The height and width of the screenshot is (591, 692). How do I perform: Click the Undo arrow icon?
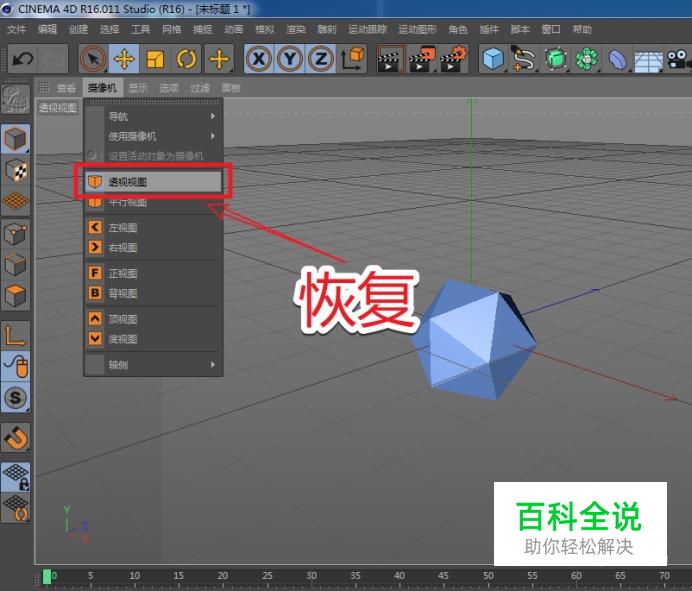[23, 59]
